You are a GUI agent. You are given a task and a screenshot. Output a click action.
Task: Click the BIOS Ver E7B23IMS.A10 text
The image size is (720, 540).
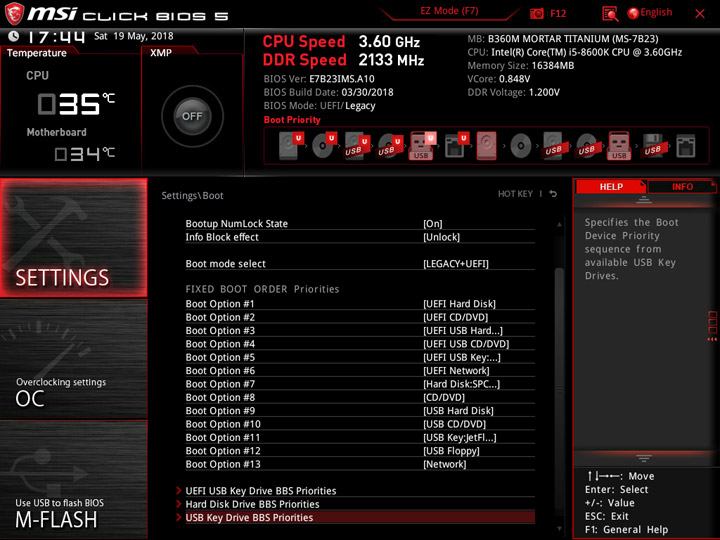[x=319, y=79]
